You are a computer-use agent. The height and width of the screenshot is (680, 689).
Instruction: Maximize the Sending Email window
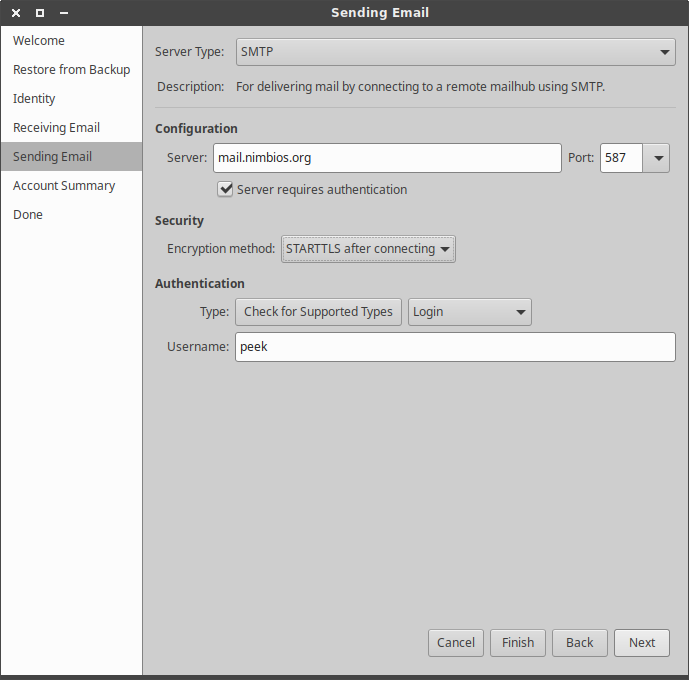(x=40, y=13)
